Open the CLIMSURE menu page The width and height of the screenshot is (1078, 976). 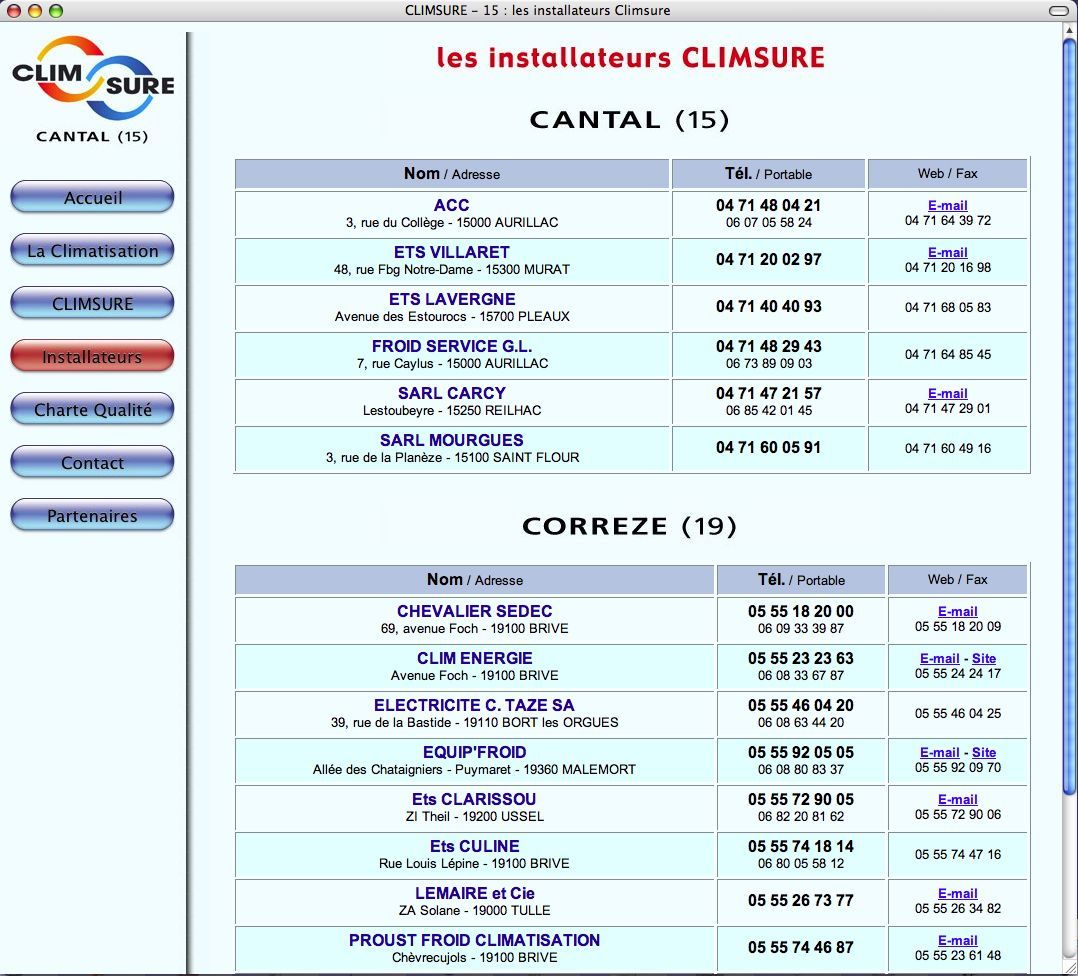(92, 303)
